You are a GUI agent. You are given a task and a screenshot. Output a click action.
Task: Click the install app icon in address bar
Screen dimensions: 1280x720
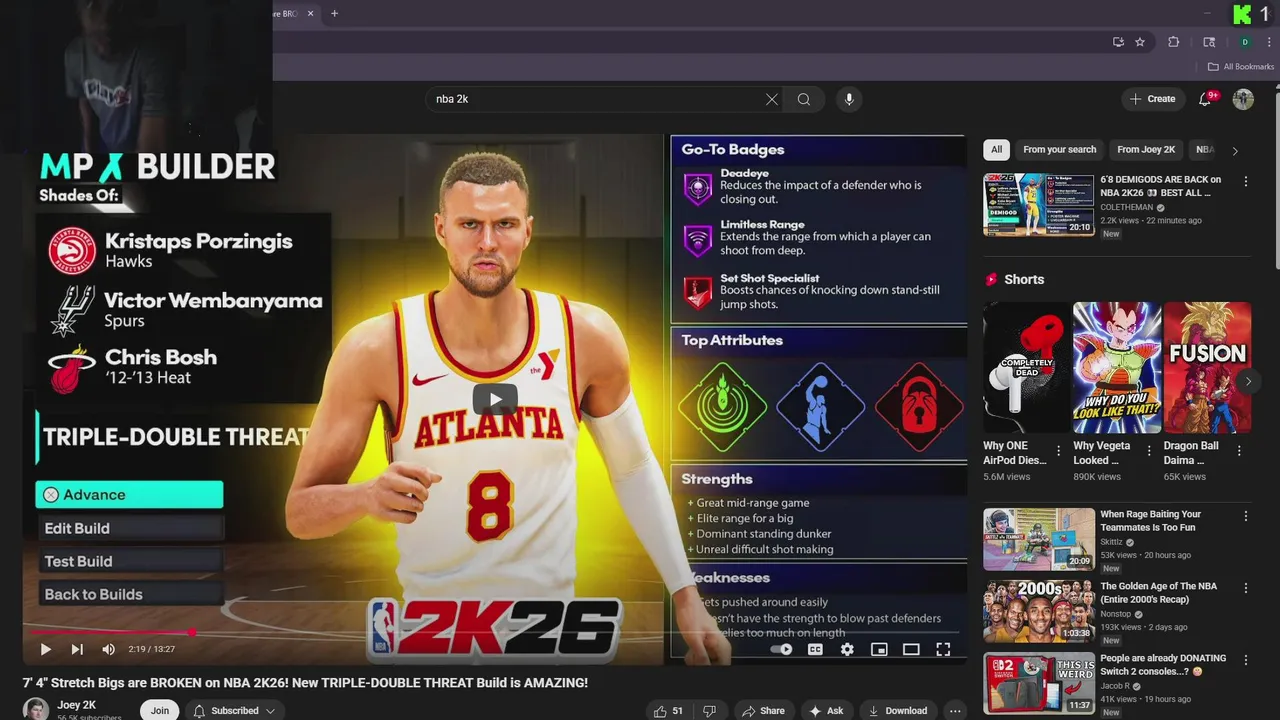pyautogui.click(x=1118, y=42)
